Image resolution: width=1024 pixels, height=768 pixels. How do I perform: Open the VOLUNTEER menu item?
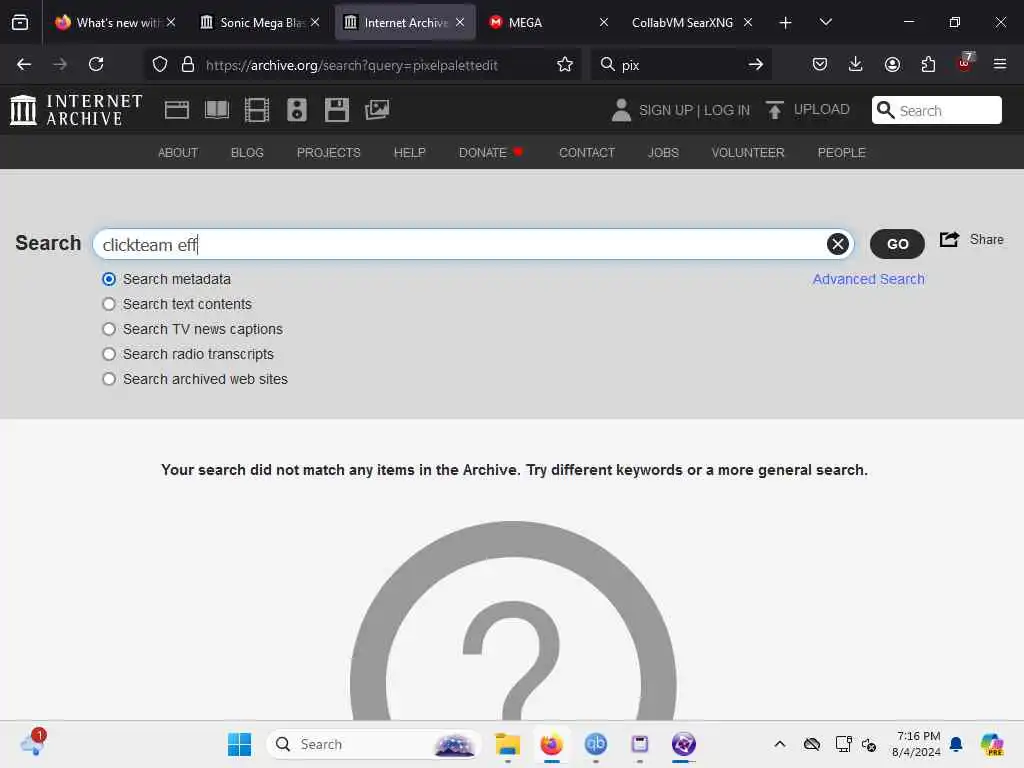tap(748, 152)
